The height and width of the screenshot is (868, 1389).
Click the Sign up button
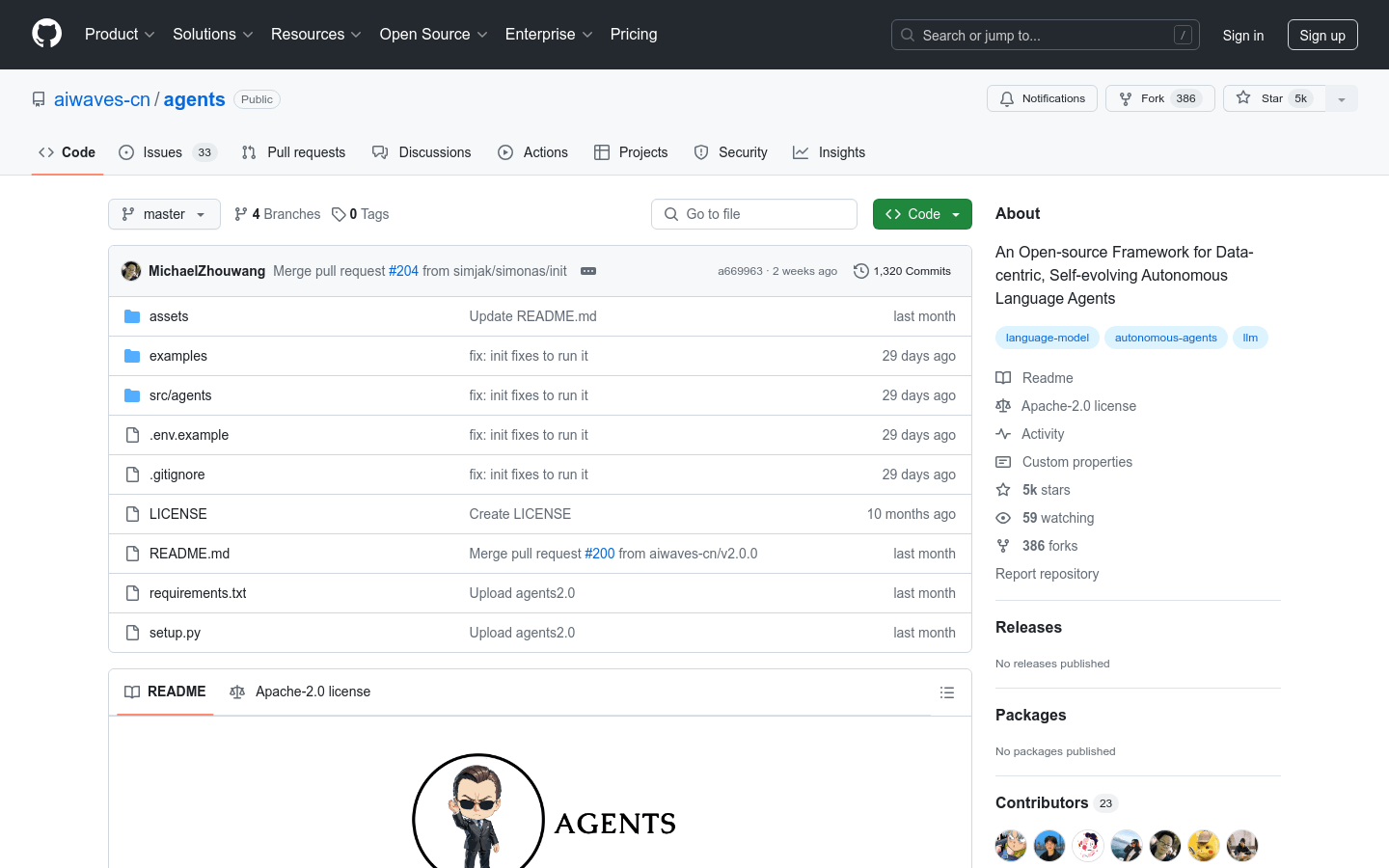pyautogui.click(x=1322, y=35)
